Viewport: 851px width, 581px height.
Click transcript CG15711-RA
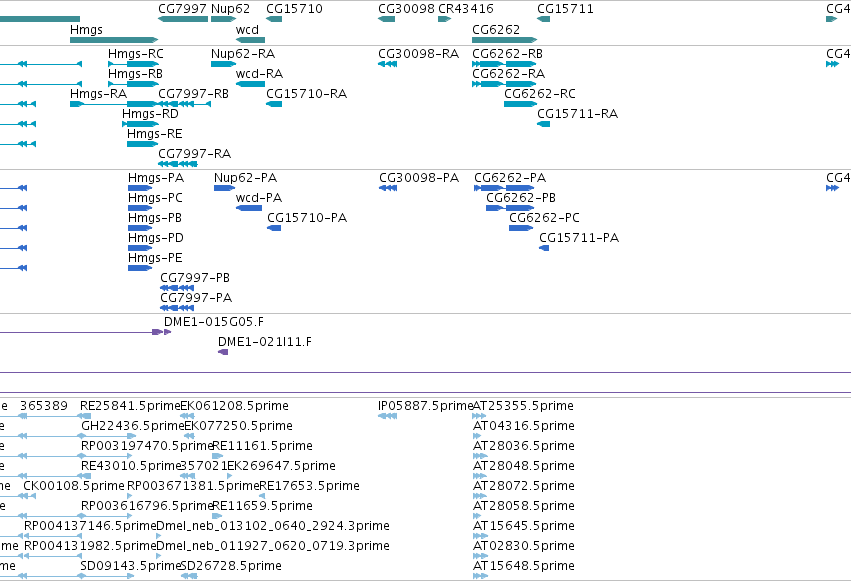577,114
